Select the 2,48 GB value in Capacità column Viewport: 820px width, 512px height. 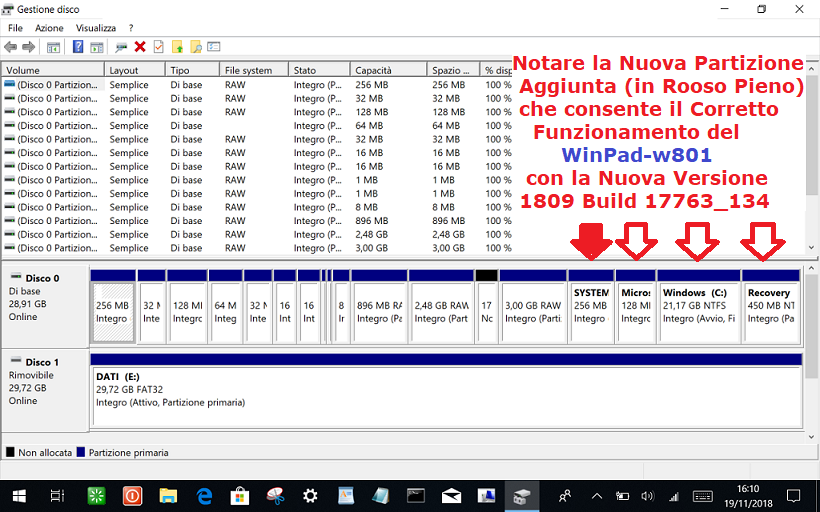pyautogui.click(x=371, y=234)
